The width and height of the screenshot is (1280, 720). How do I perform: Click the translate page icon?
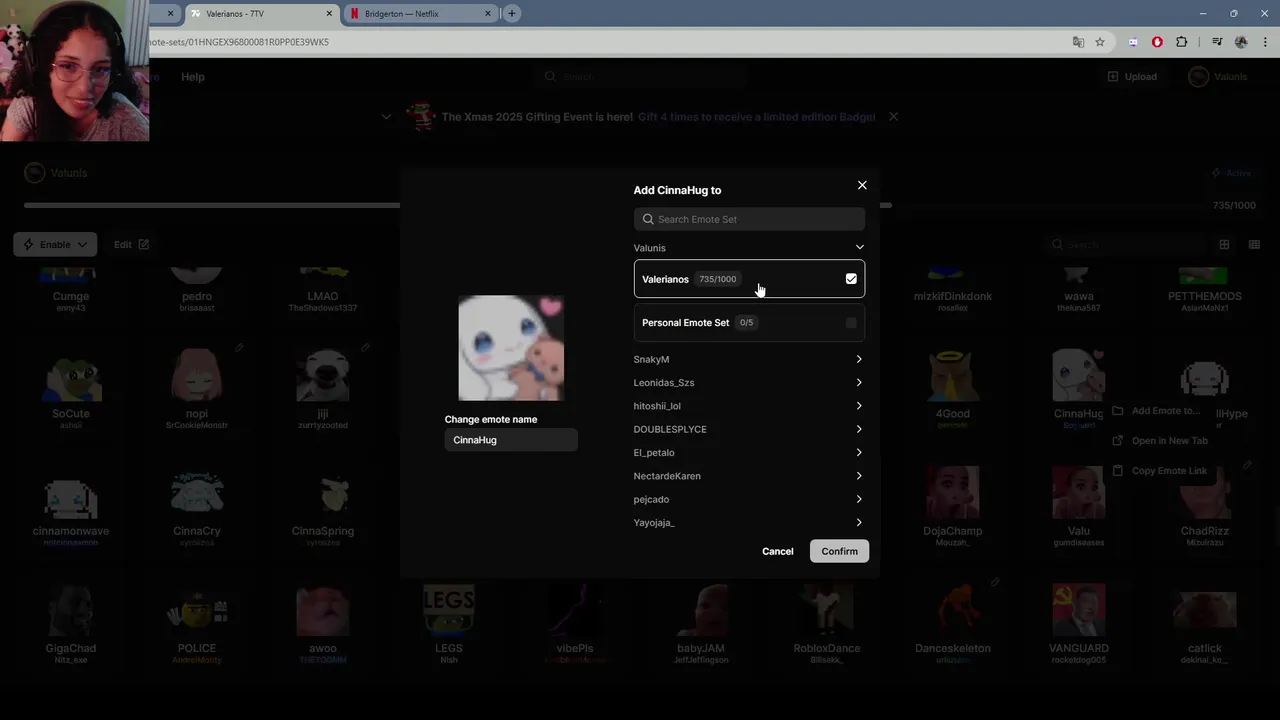(x=1078, y=42)
